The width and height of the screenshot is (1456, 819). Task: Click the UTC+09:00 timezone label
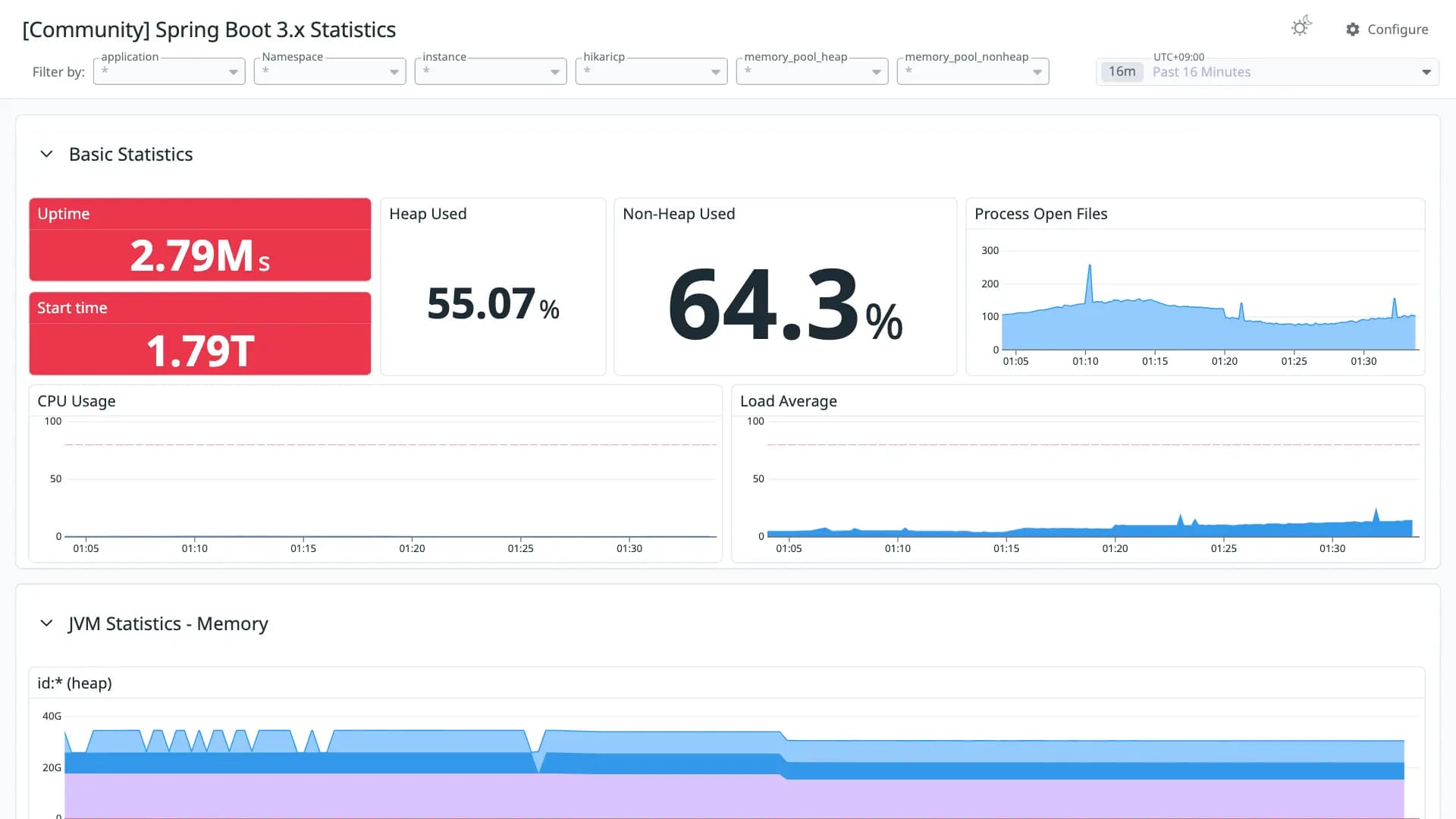(1178, 57)
